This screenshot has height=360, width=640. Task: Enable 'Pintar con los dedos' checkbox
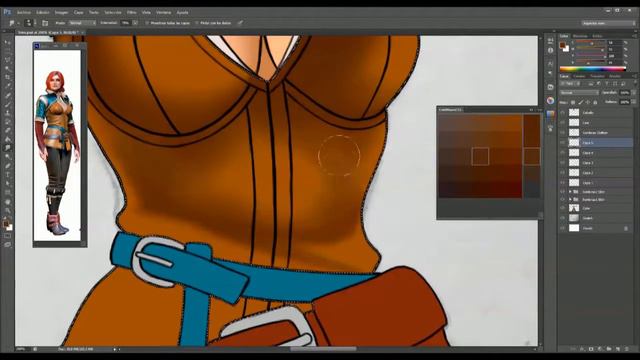click(196, 23)
